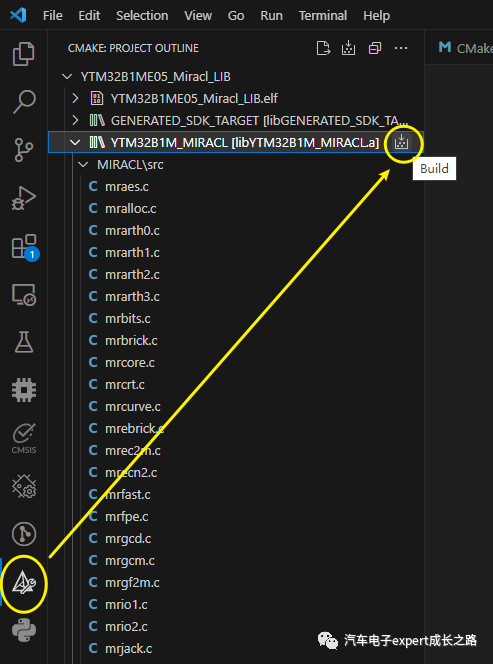
Task: Expand the YTM32B1ME05_Miracl_LIB.elf target
Action: point(75,99)
